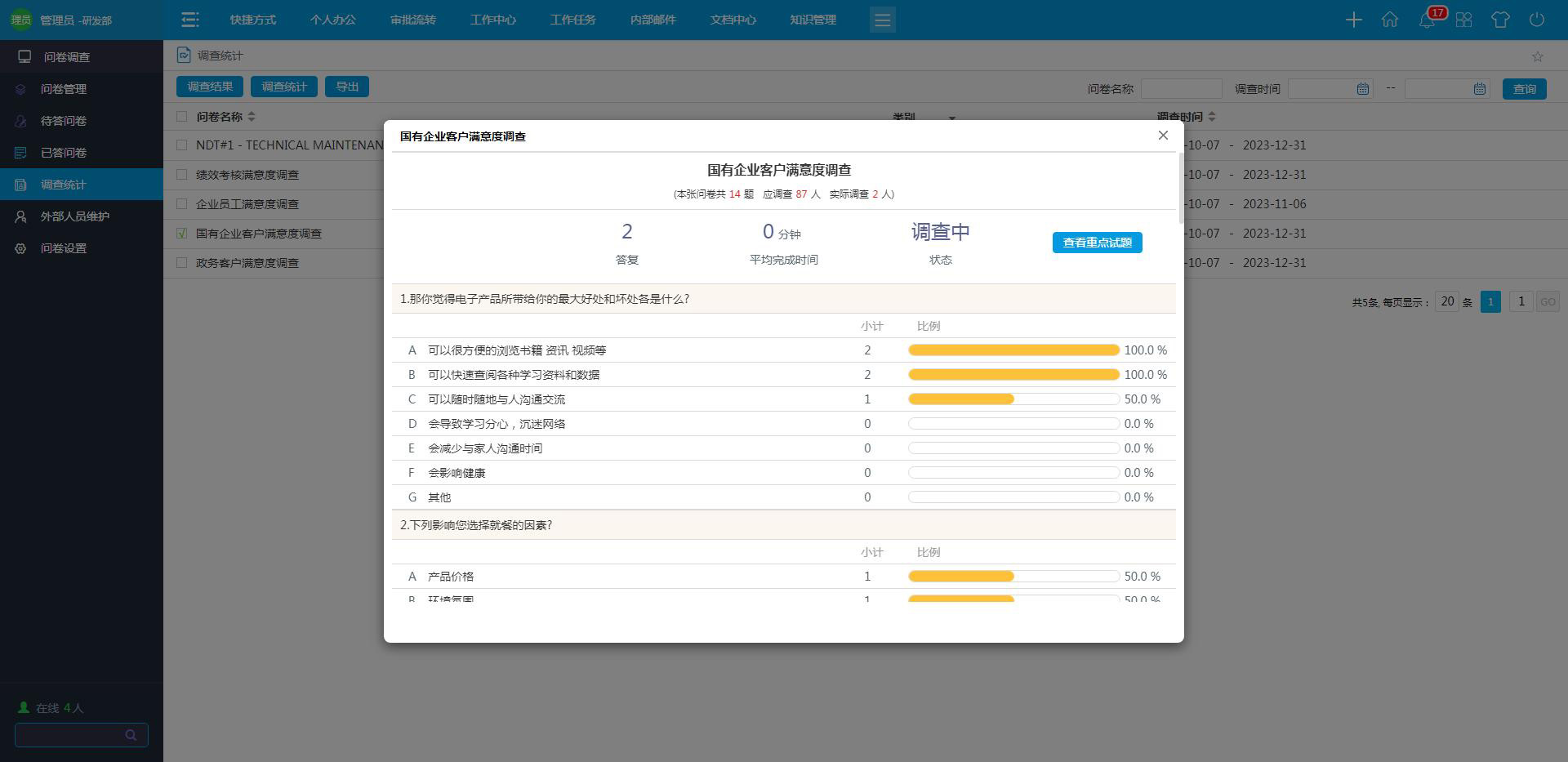Click the power/logout icon top right
Screen dimensions: 1568x762
pyautogui.click(x=1539, y=20)
